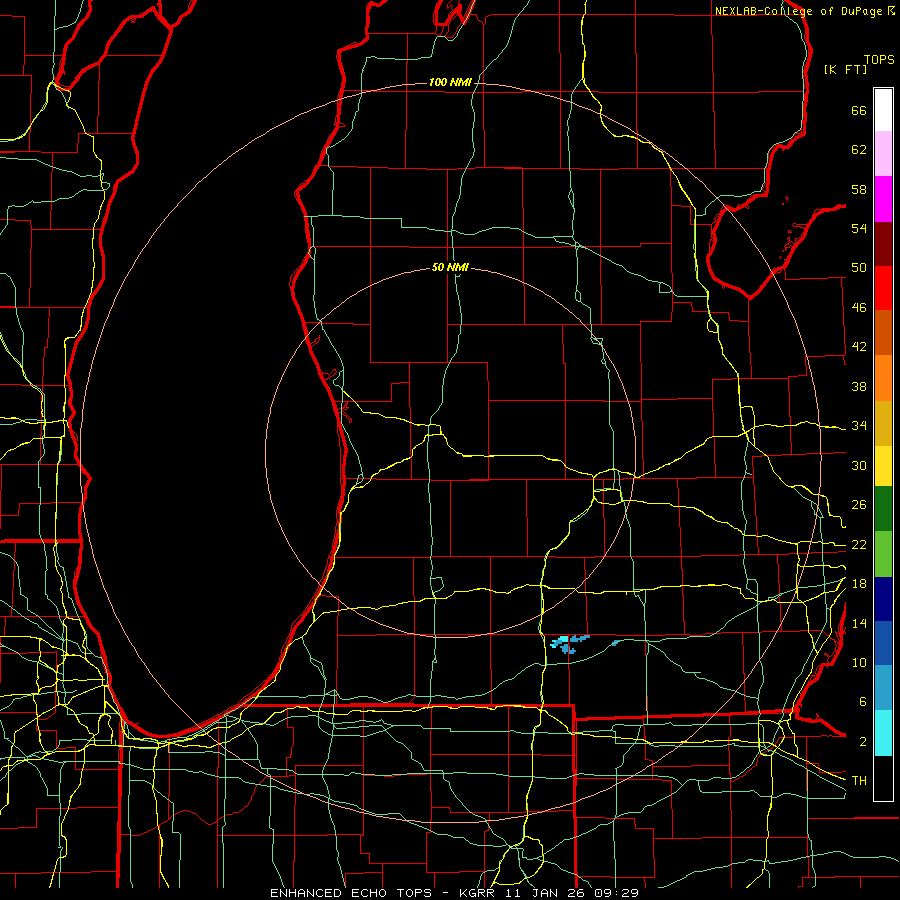Click the 18 value on the scale
The image size is (900, 900).
coord(859,584)
